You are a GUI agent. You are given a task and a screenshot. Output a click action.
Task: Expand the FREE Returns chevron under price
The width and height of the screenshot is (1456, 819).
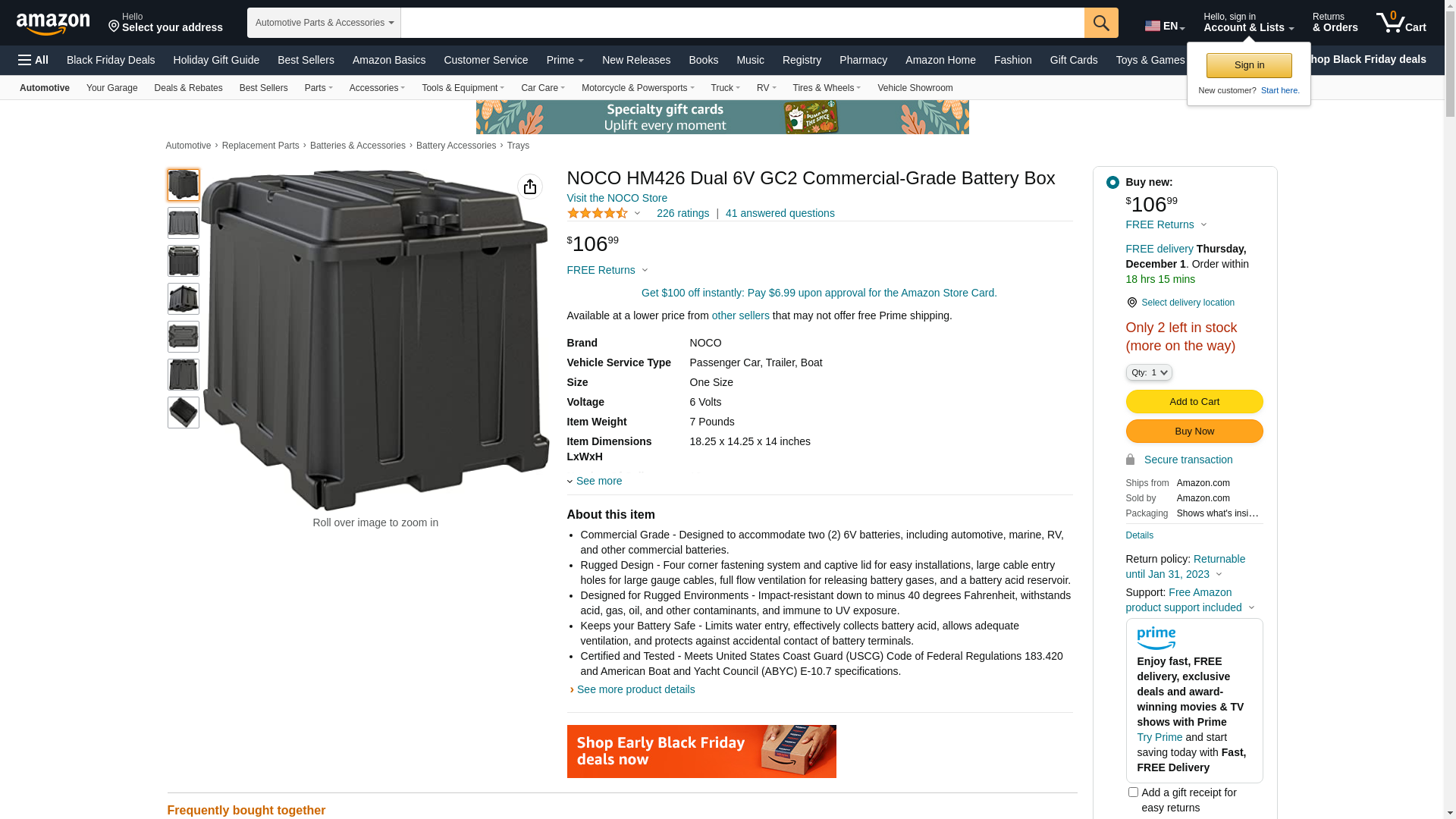click(x=645, y=270)
